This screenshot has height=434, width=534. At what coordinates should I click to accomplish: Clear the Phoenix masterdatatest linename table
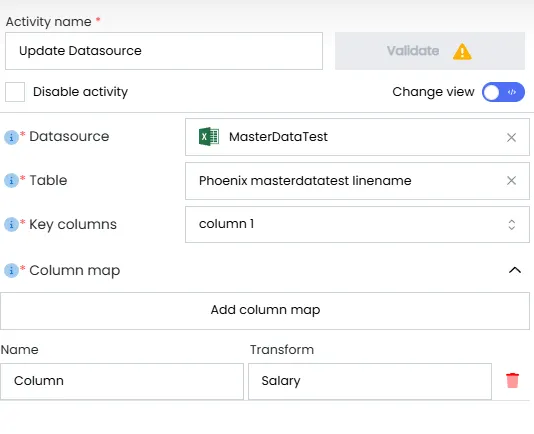511,181
